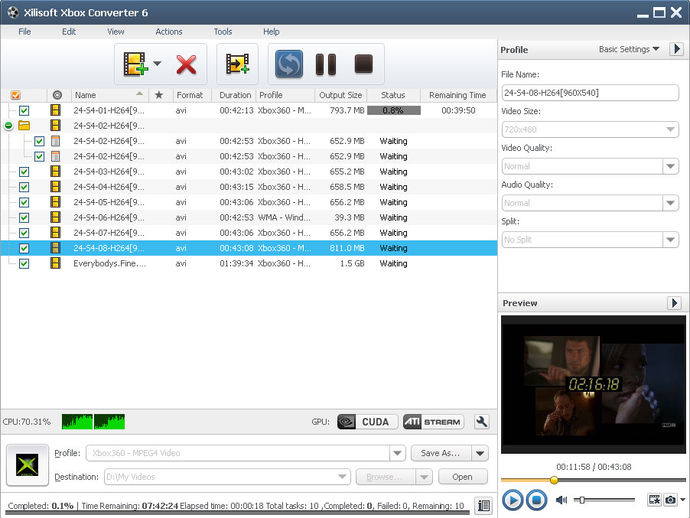The image size is (690, 518).
Task: Click the ATI Stream button
Action: coord(433,422)
